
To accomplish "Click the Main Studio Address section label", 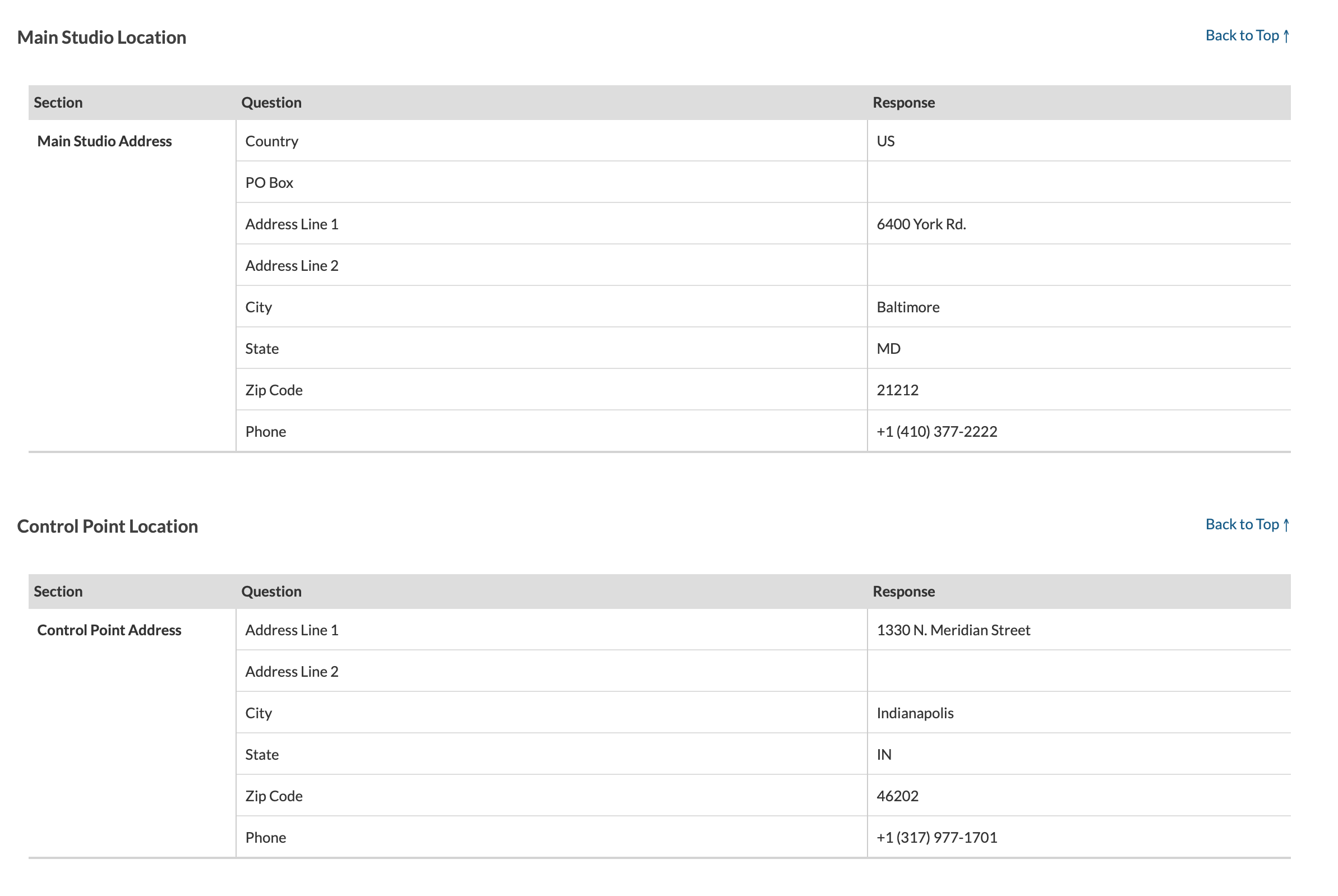I will (x=105, y=141).
